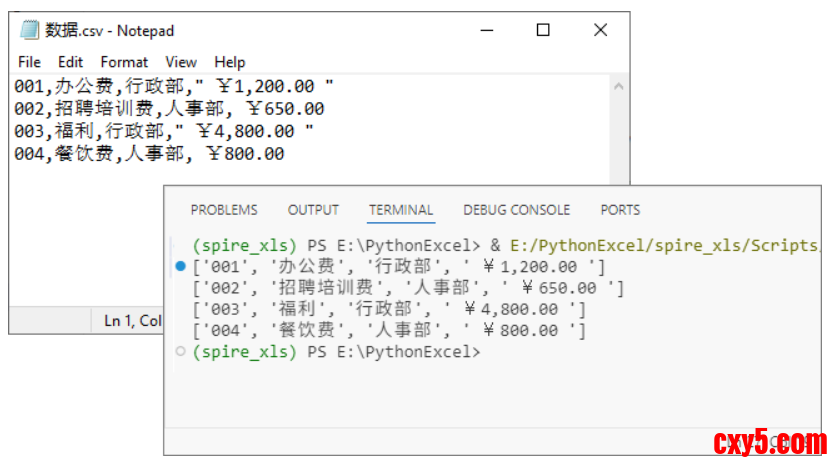This screenshot has height=462, width=832.
Task: Open the Format menu
Action: coord(124,62)
